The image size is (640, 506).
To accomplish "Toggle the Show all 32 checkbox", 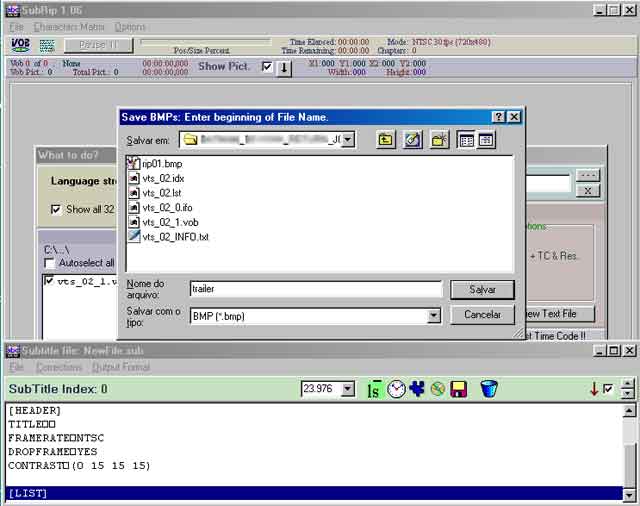I will pyautogui.click(x=56, y=209).
